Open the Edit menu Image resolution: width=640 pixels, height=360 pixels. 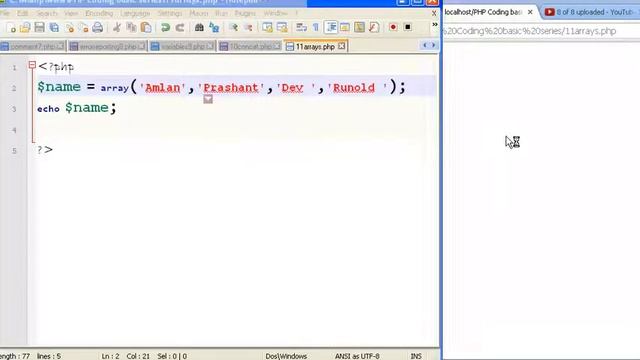tap(22, 13)
